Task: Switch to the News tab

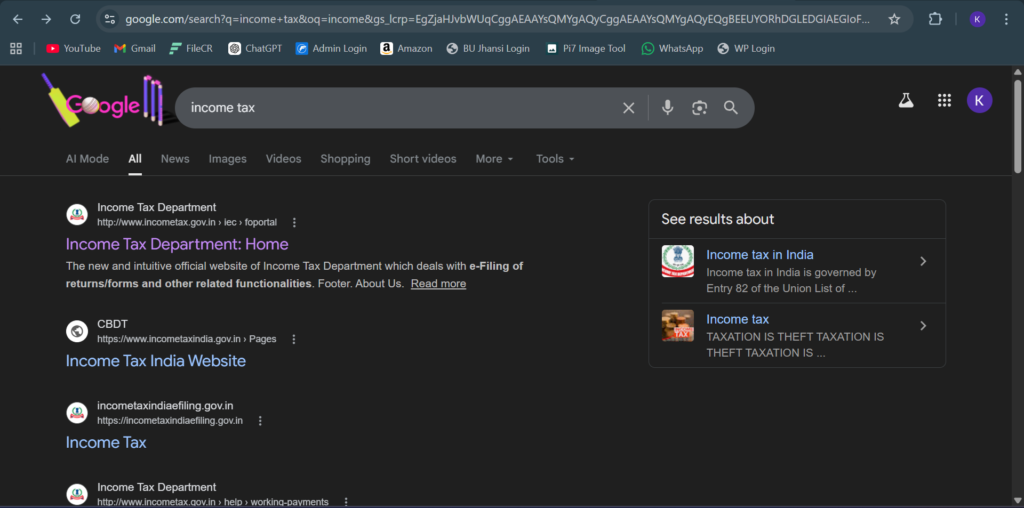Action: click(x=175, y=159)
